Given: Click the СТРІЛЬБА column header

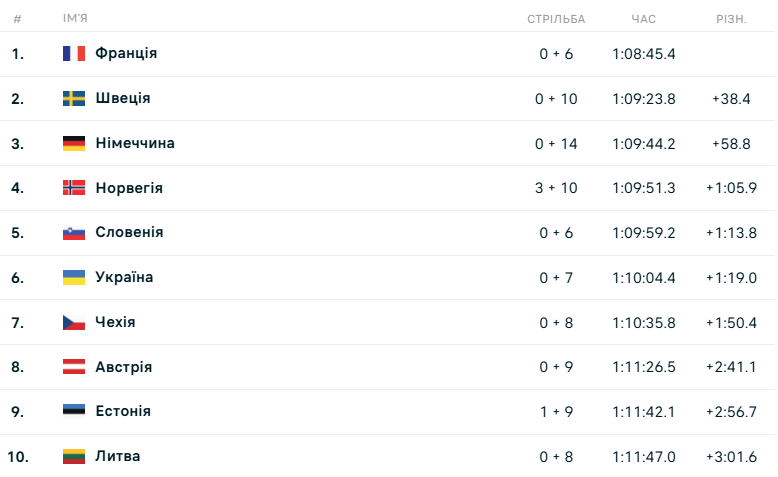Looking at the screenshot, I should [556, 19].
